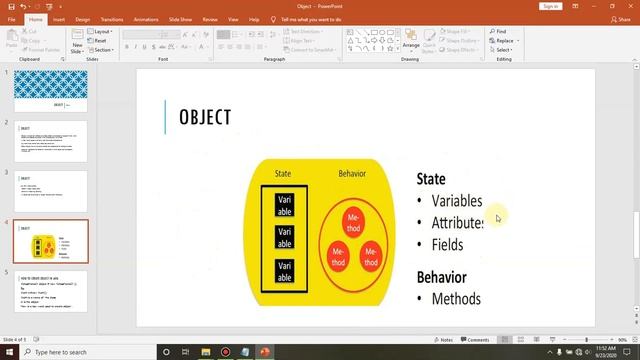Switch to the Design tab
The height and width of the screenshot is (360, 640).
82,20
